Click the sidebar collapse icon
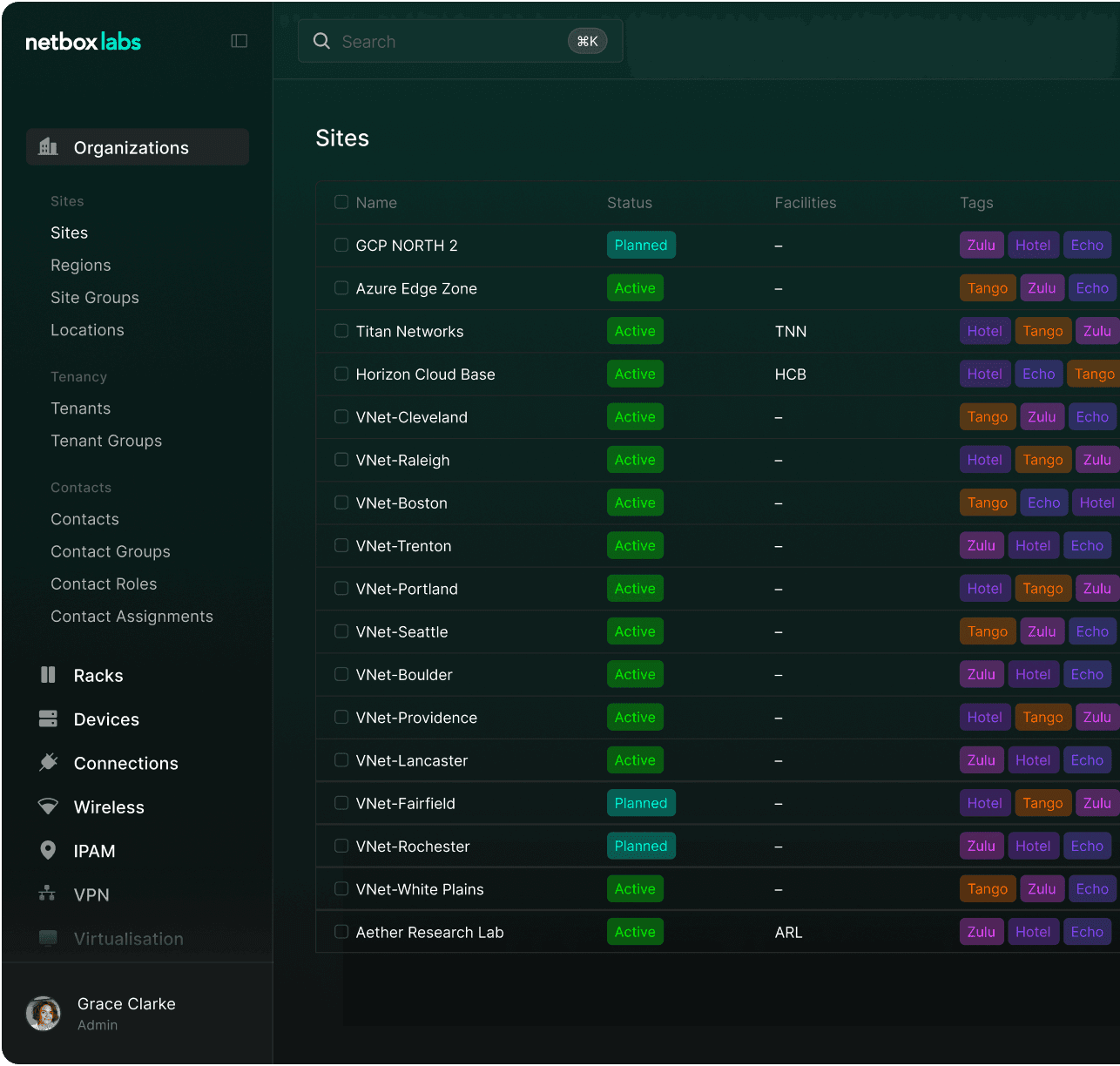The width and height of the screenshot is (1120, 1066). [x=239, y=41]
